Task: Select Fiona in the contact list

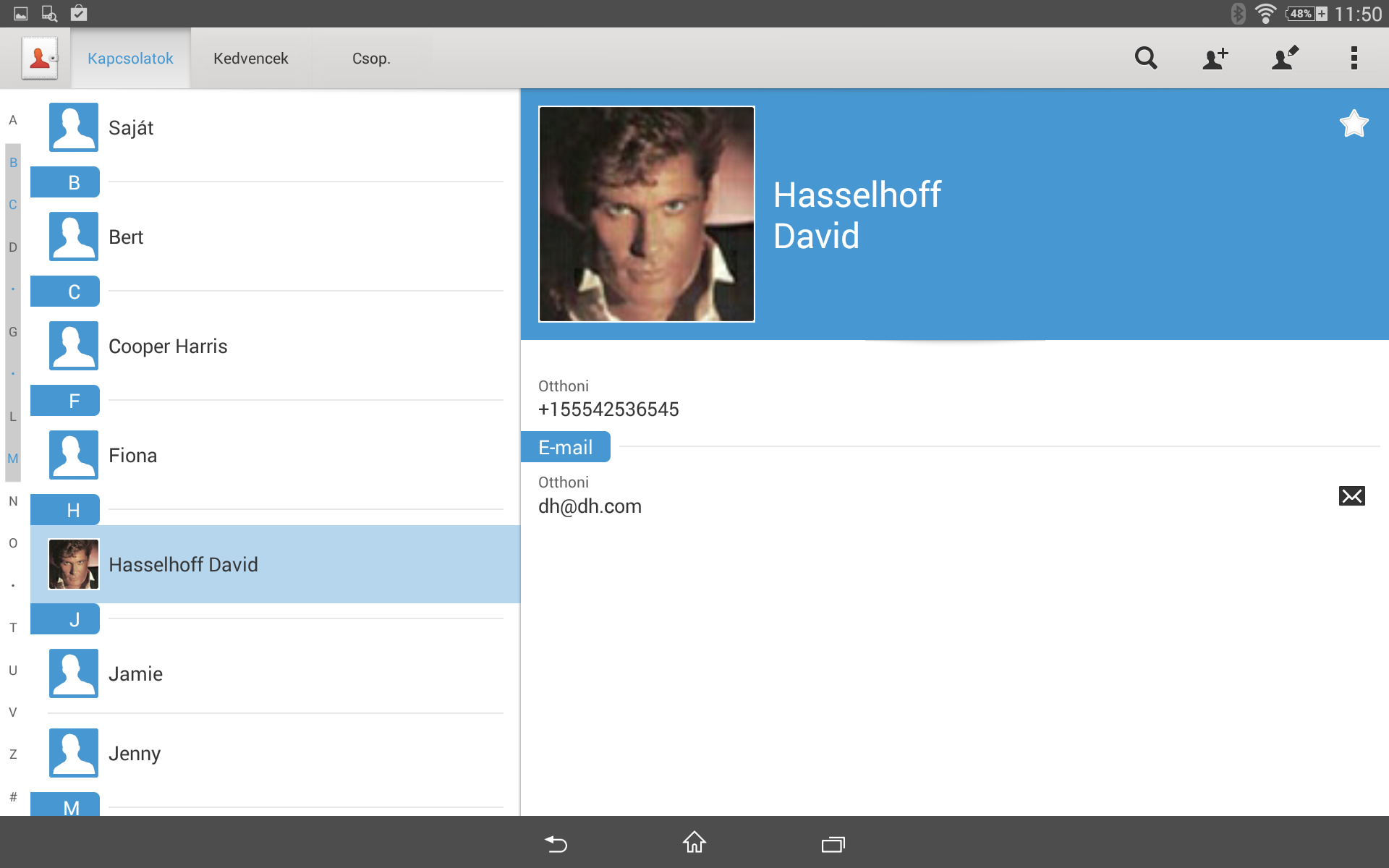Action: pyautogui.click(x=275, y=455)
